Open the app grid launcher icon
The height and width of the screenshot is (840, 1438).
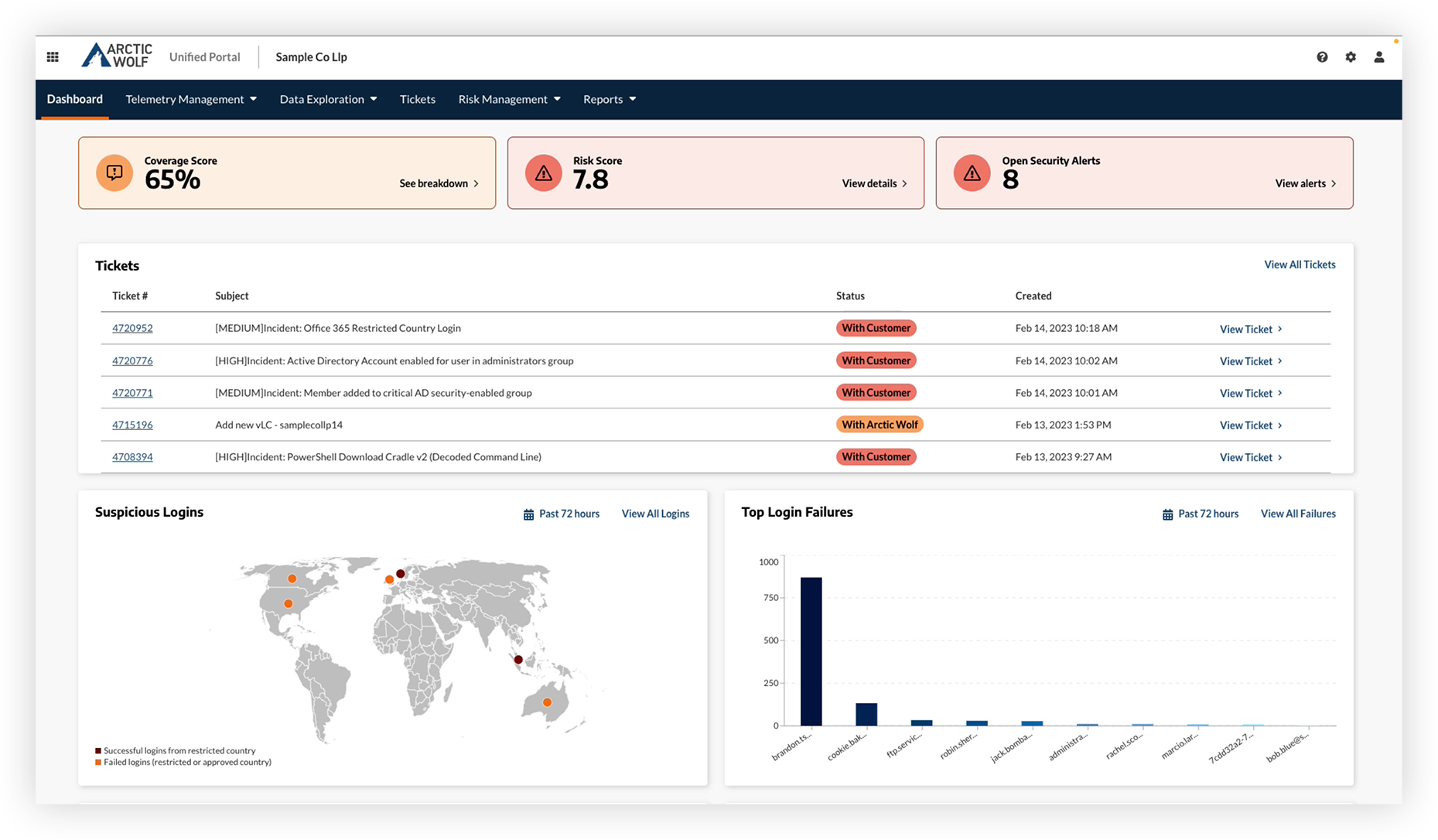53,57
